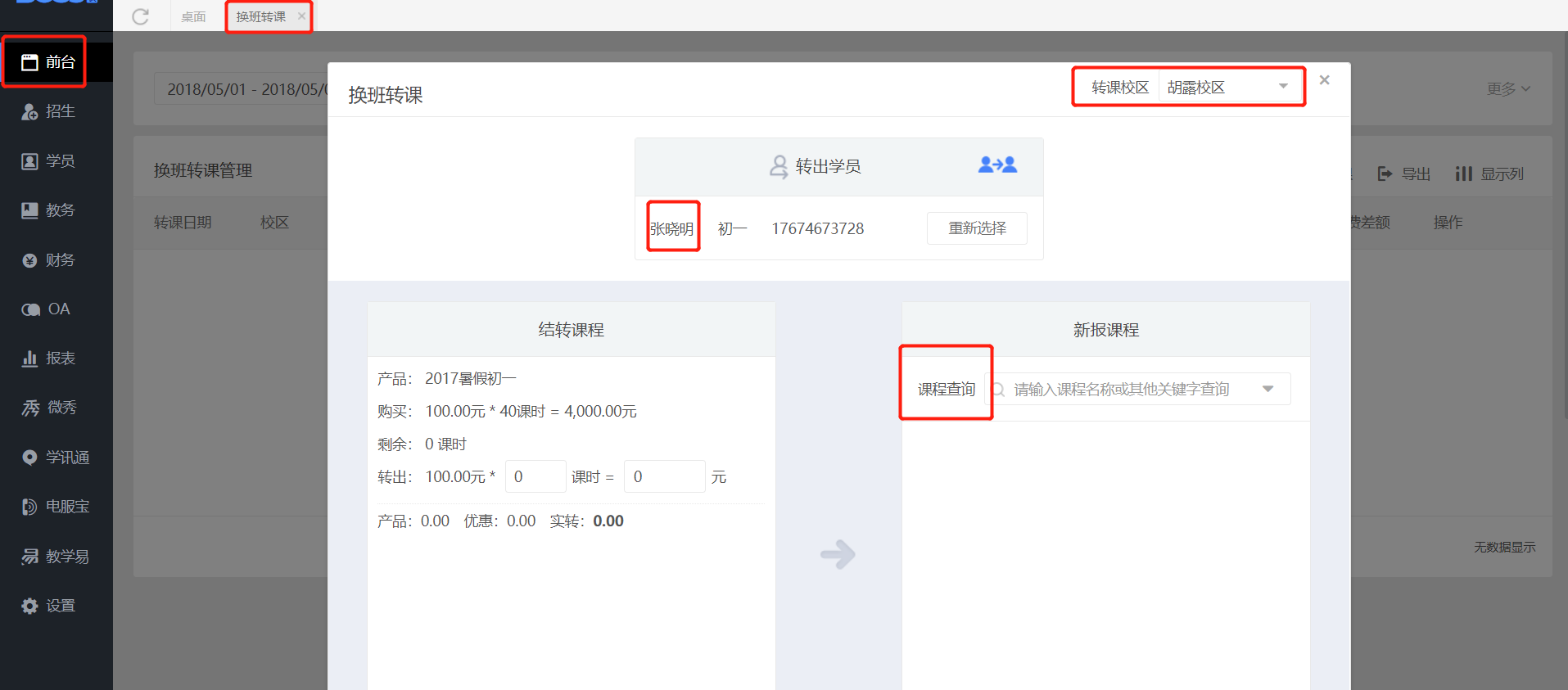
Task: Close the 换班转课 tab
Action: pyautogui.click(x=301, y=16)
